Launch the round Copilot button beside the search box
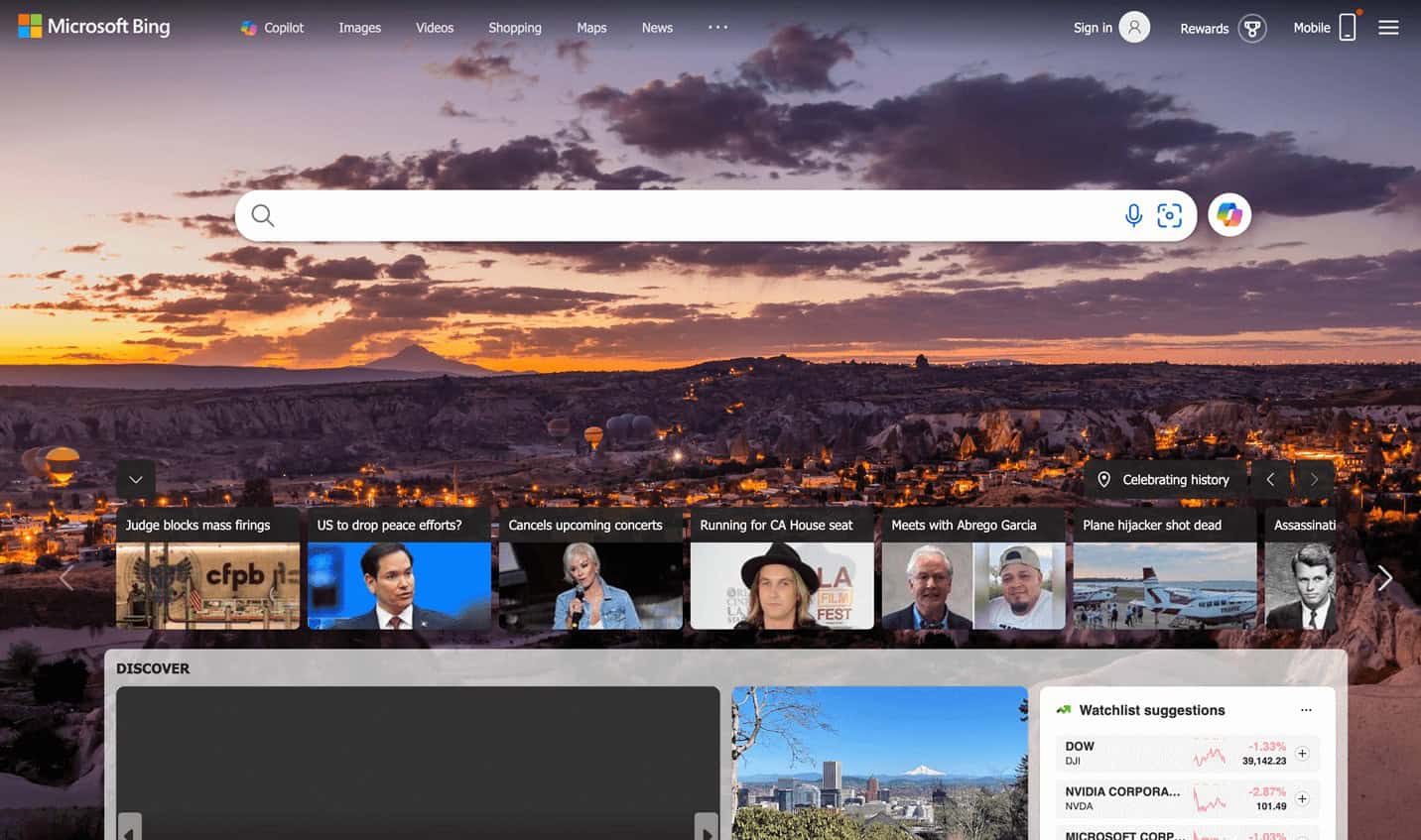Viewport: 1421px width, 840px height. 1229,214
